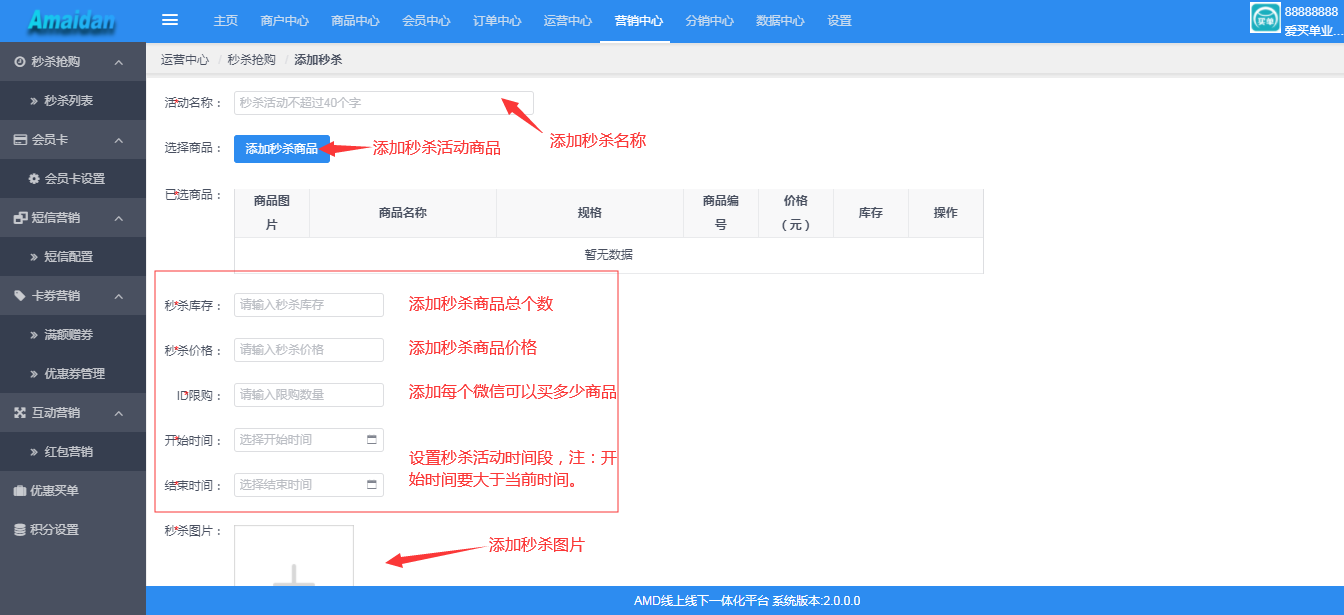Focus the 秒杀库存 input field
Viewport: 1344px width, 615px height.
(x=309, y=305)
